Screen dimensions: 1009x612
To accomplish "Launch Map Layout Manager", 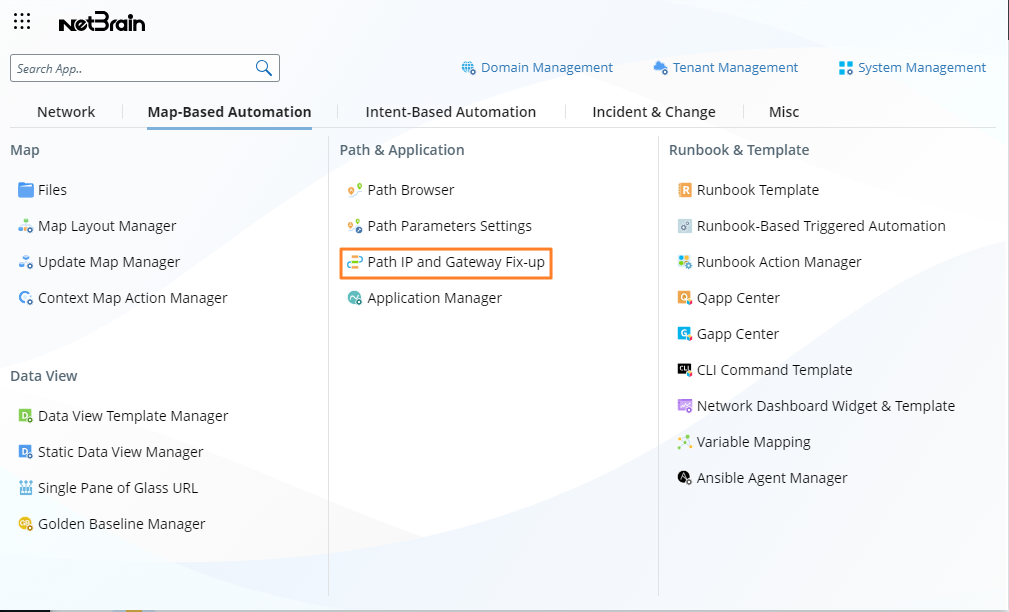I will click(106, 226).
